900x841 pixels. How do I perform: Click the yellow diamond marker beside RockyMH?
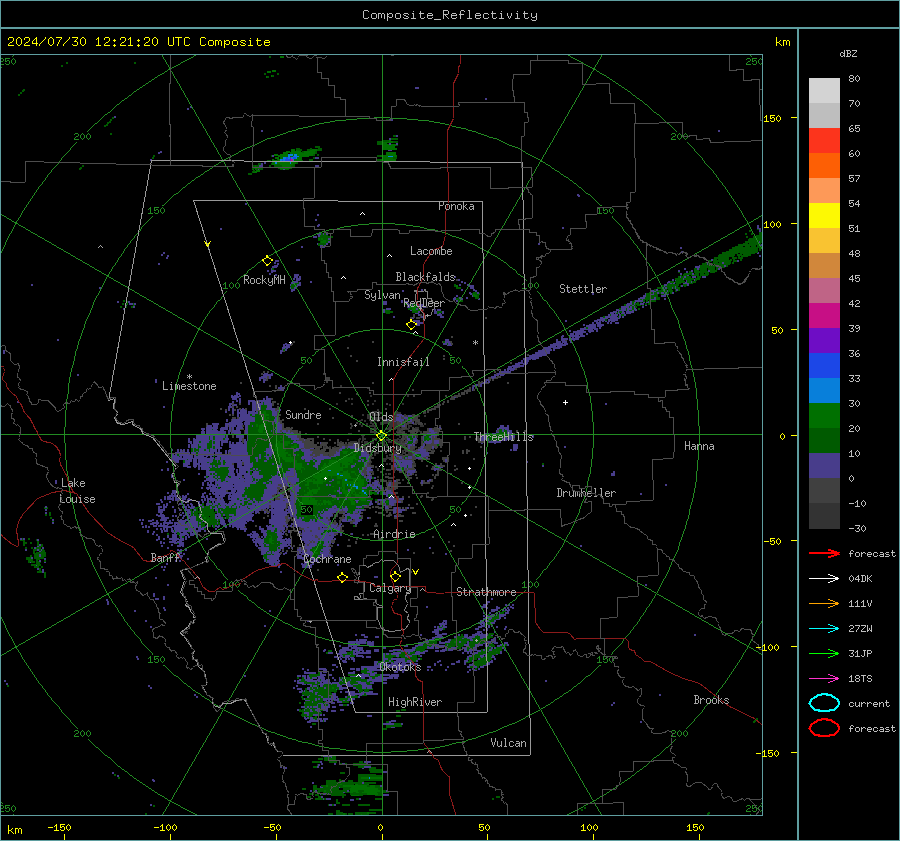pyautogui.click(x=267, y=261)
